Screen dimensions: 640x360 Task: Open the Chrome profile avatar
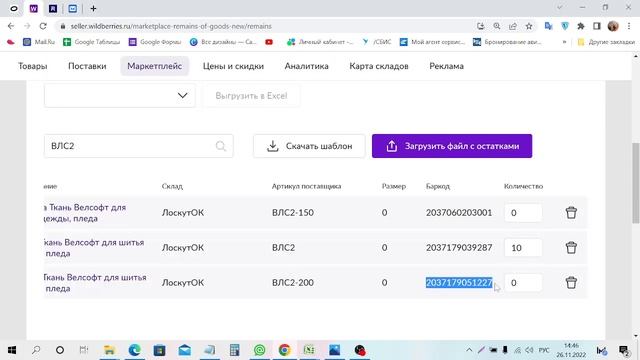tap(613, 26)
